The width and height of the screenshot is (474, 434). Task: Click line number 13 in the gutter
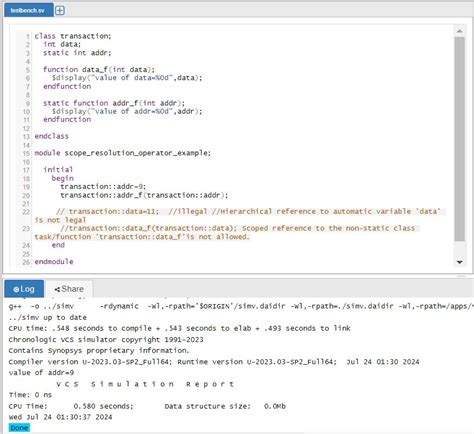point(26,137)
